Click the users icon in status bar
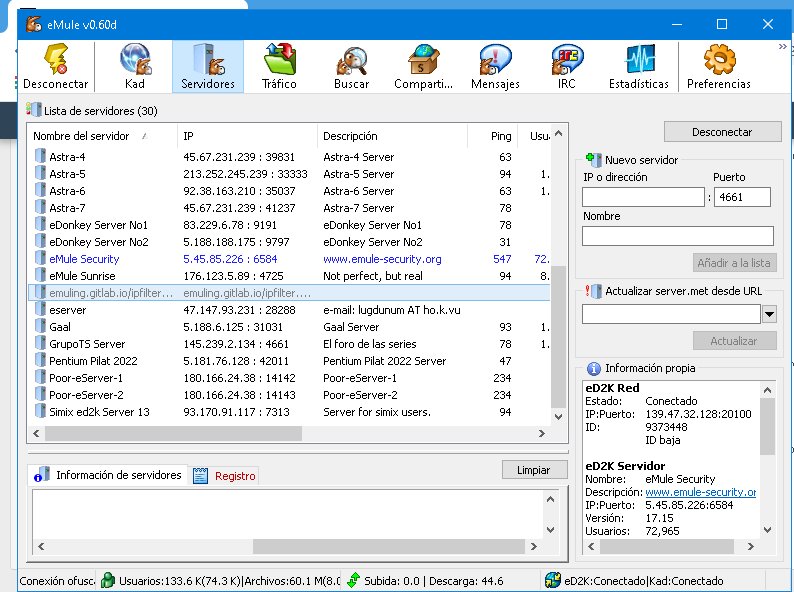The image size is (794, 592). tap(108, 580)
